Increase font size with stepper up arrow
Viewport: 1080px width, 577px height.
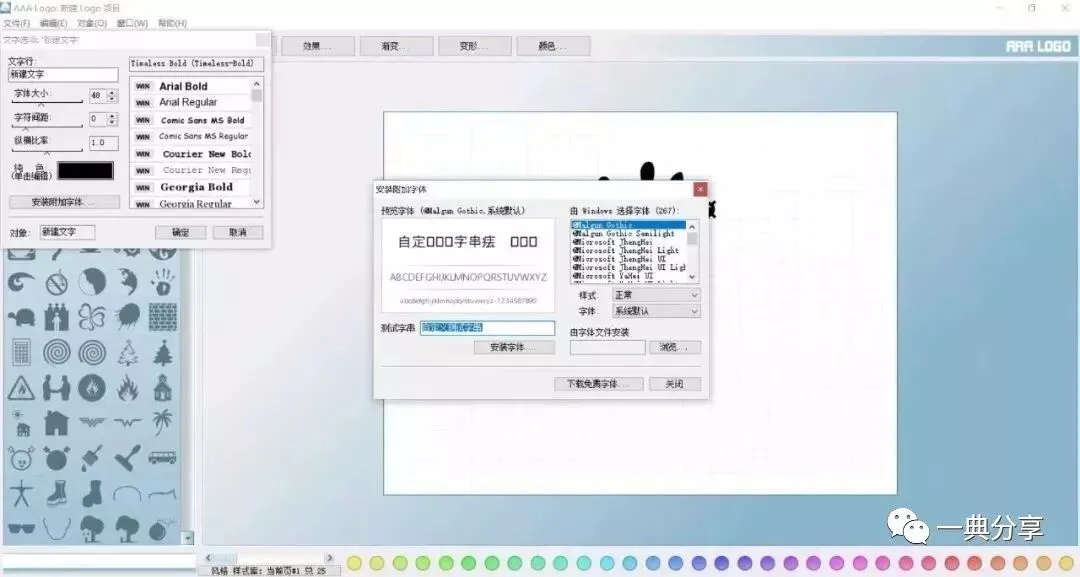[x=112, y=92]
